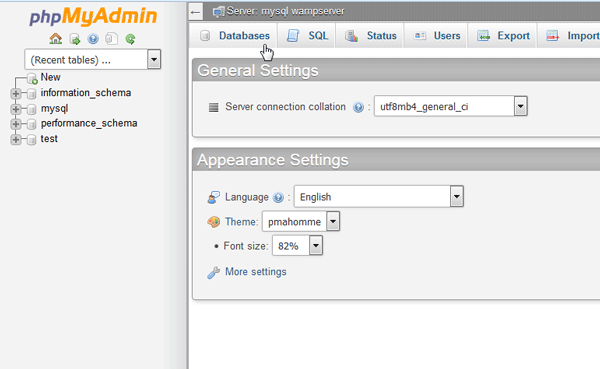The height and width of the screenshot is (369, 600).
Task: Click the server icon in breadcrumb
Action: coord(218,12)
